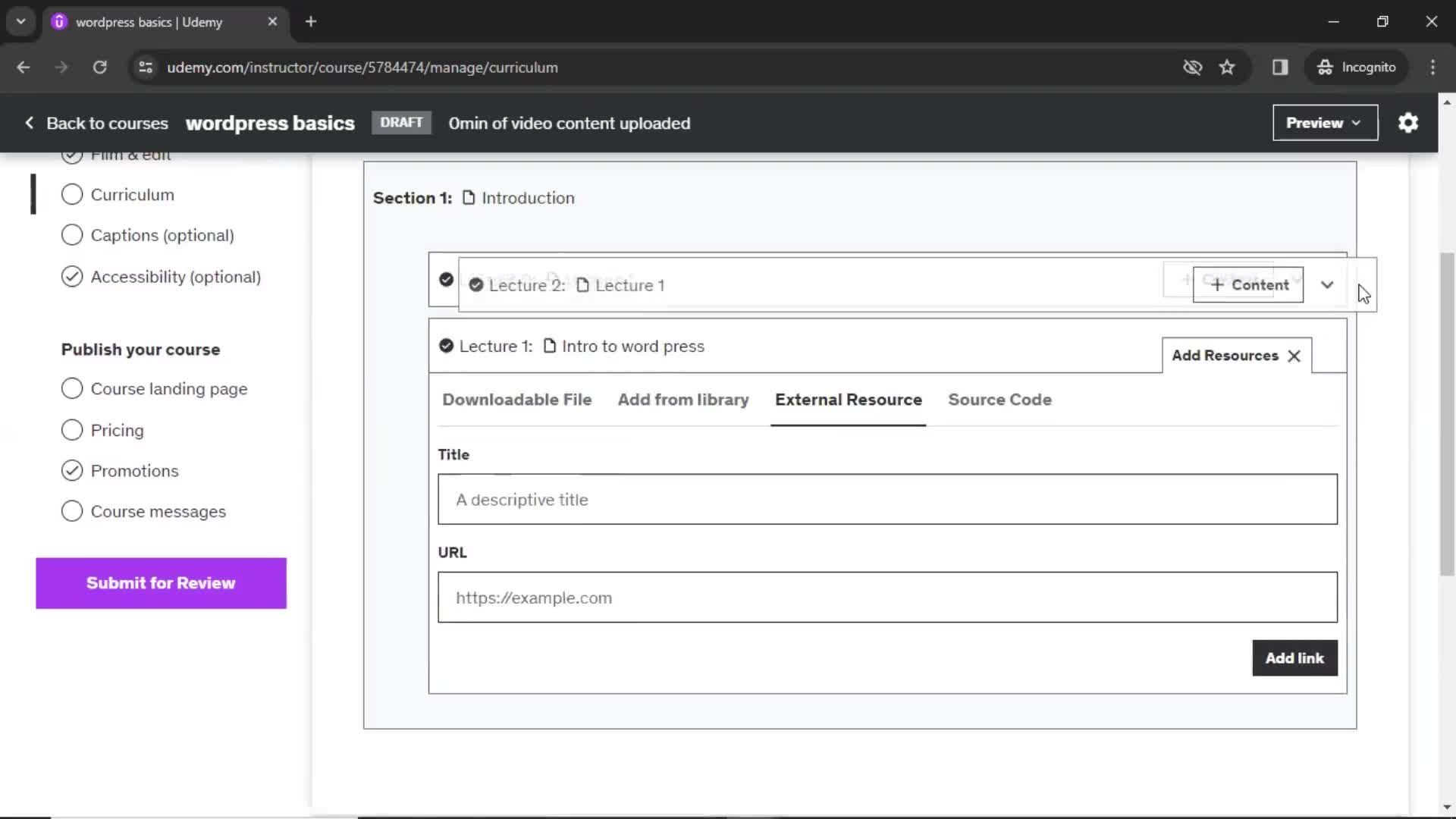The image size is (1456, 819).
Task: Click the document icon beside Lecture 2 title
Action: [582, 285]
